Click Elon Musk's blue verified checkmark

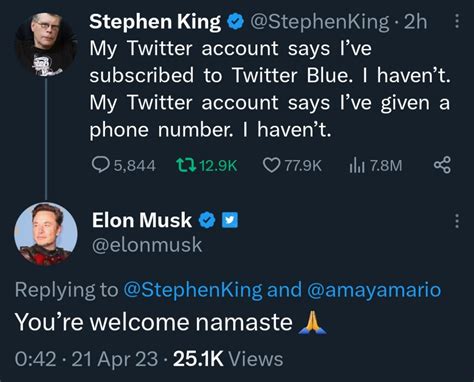207,220
